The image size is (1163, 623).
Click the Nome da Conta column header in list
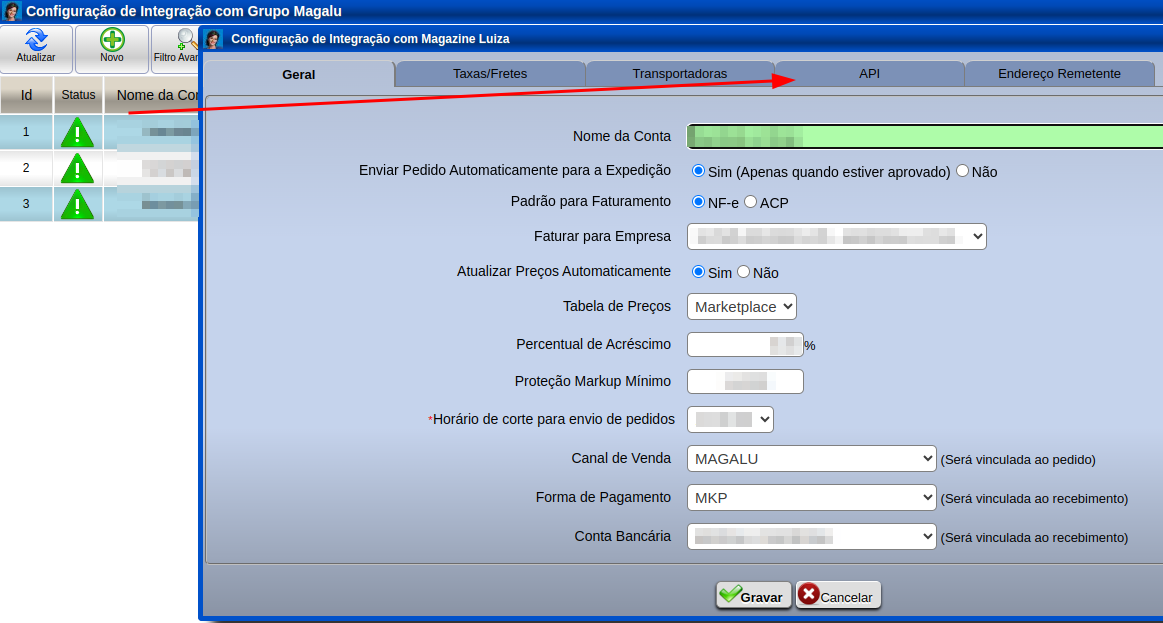coord(152,95)
